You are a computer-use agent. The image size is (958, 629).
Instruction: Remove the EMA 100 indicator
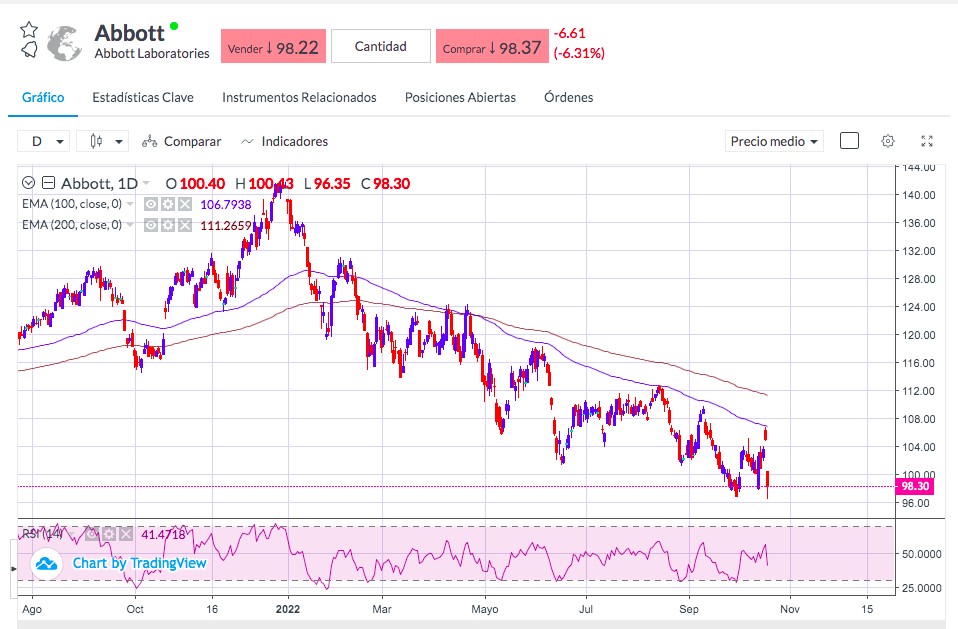coord(185,204)
